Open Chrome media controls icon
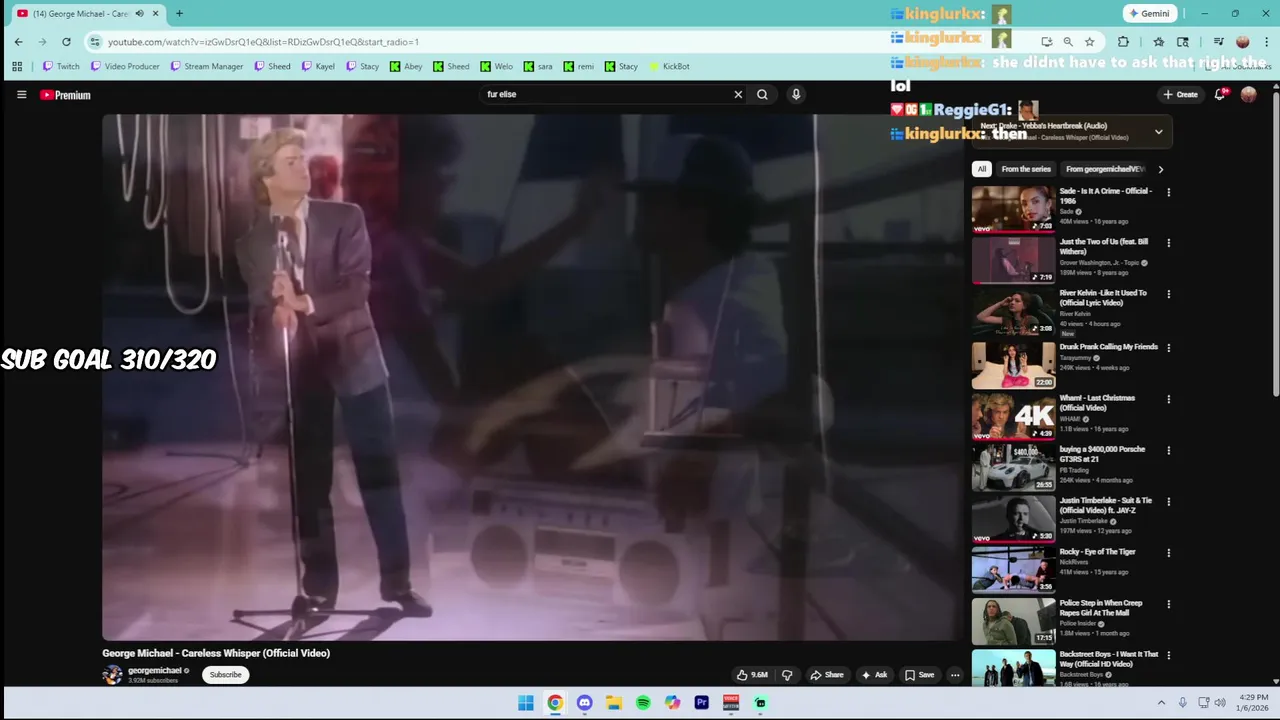Viewport: 1280px width, 720px height. [x=1218, y=42]
